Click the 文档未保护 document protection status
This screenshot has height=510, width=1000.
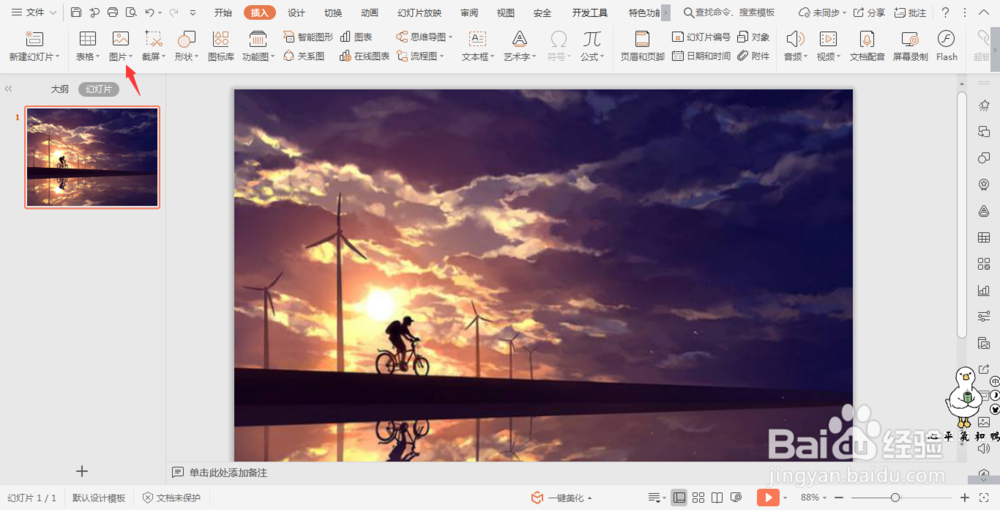tap(172, 498)
